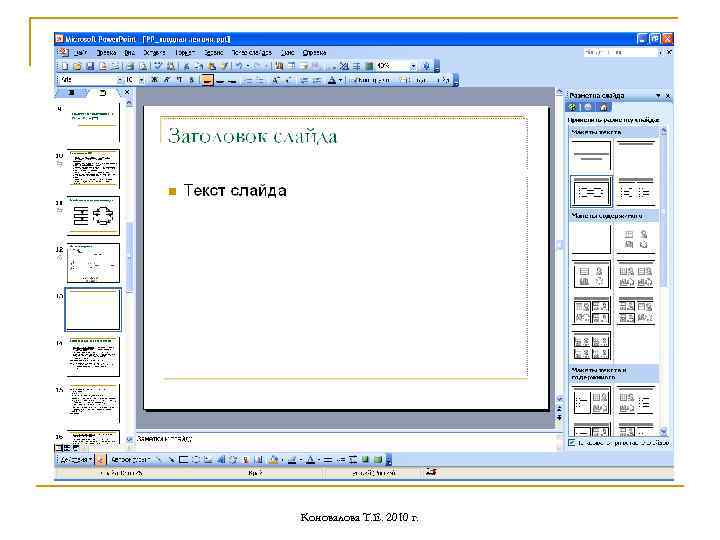Toggle Underline formatting

[180, 80]
